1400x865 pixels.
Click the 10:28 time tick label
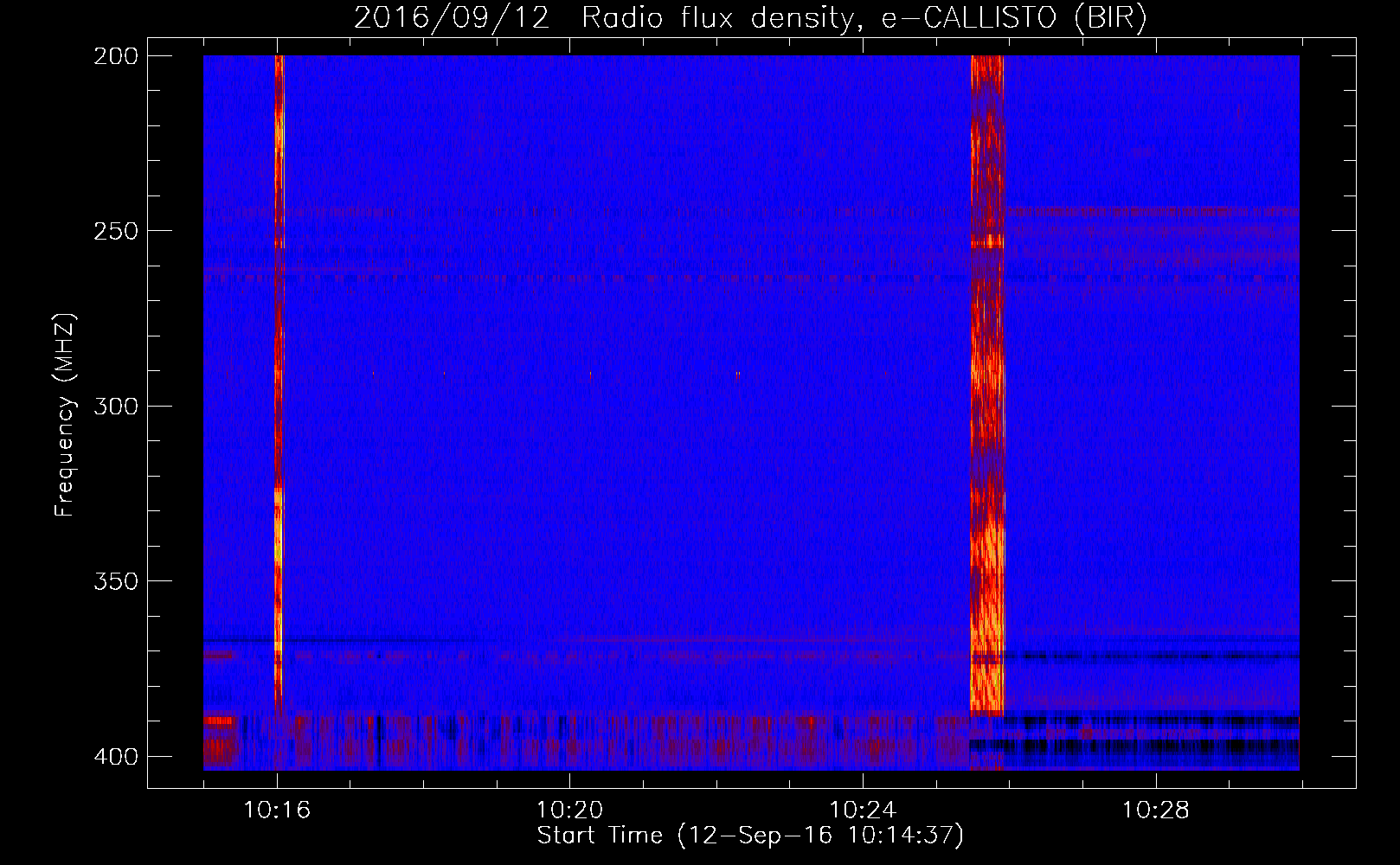(1156, 811)
